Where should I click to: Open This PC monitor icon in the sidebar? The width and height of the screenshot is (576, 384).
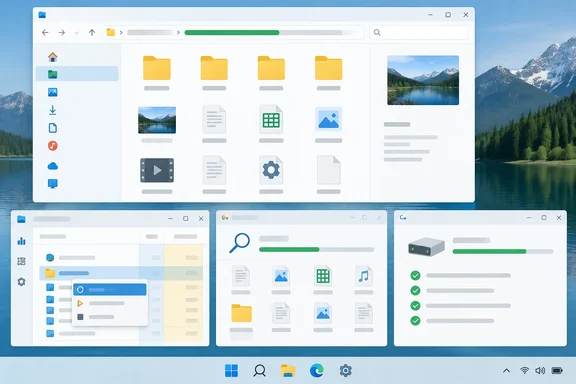click(53, 183)
